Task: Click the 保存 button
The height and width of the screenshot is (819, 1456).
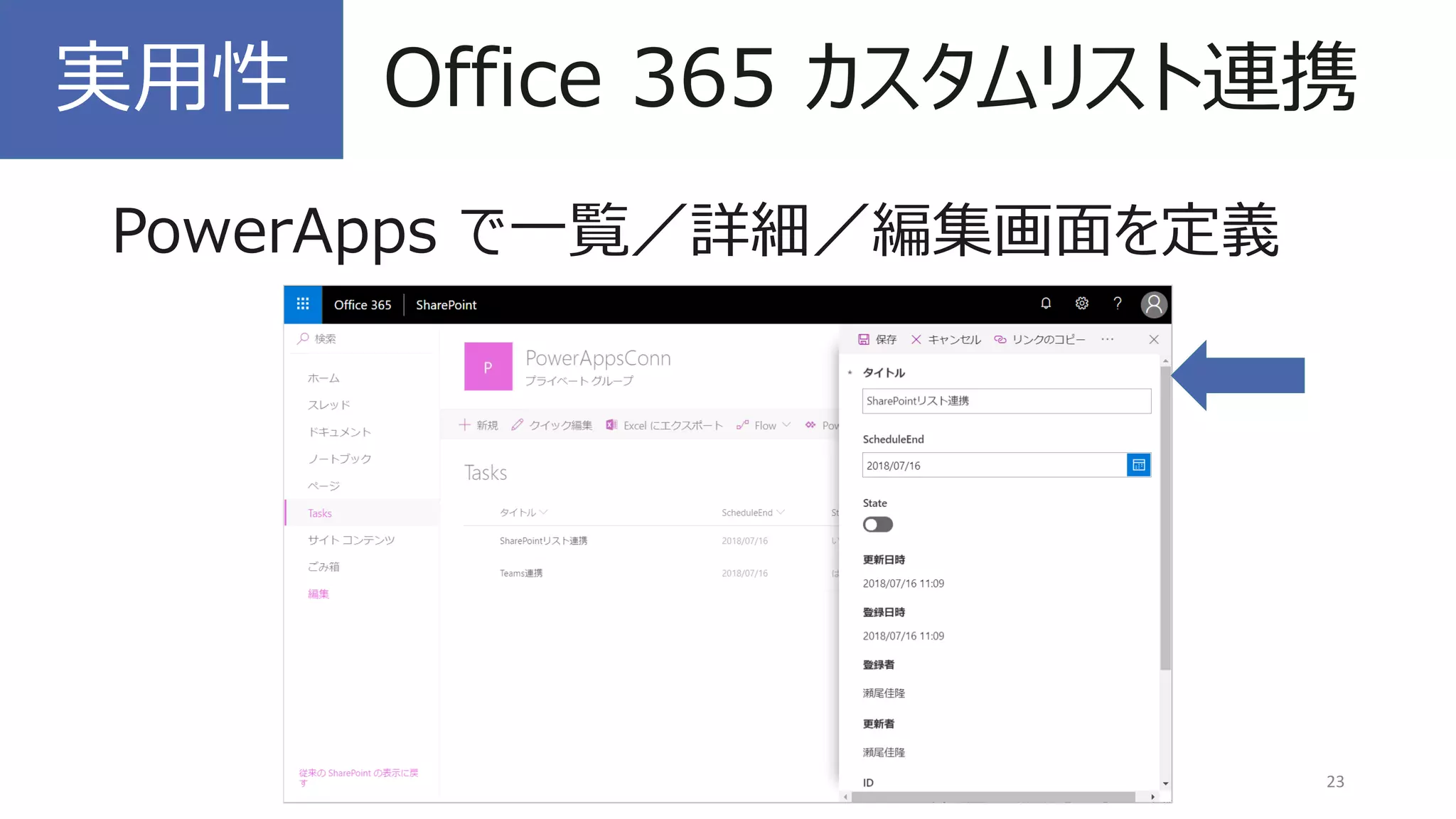Action: coord(877,340)
